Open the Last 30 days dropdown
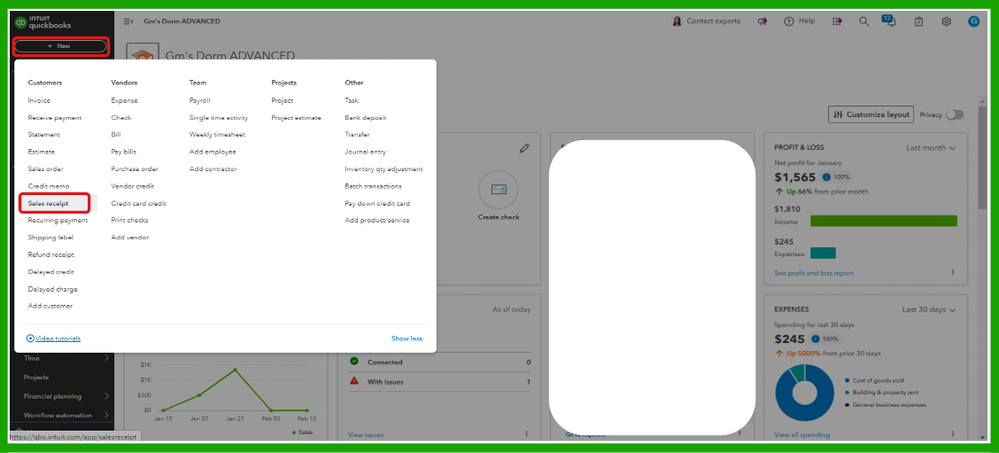Image resolution: width=999 pixels, height=453 pixels. [x=929, y=310]
